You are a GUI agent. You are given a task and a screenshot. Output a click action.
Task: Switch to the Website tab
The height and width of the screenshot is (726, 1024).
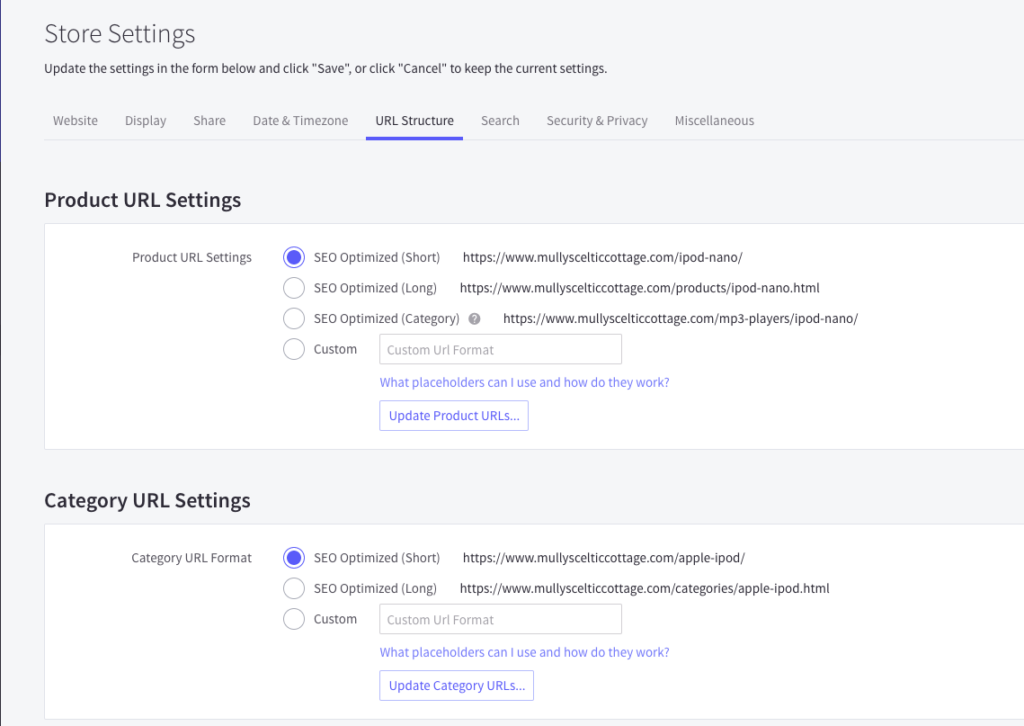[75, 121]
